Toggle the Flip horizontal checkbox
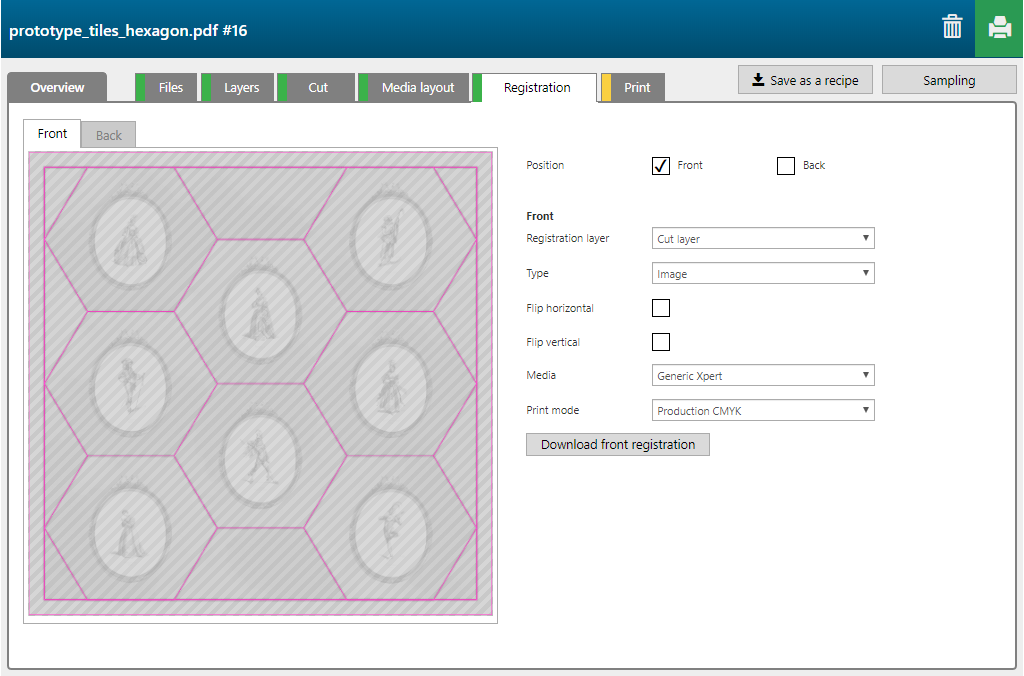1024x676 pixels. coord(661,308)
